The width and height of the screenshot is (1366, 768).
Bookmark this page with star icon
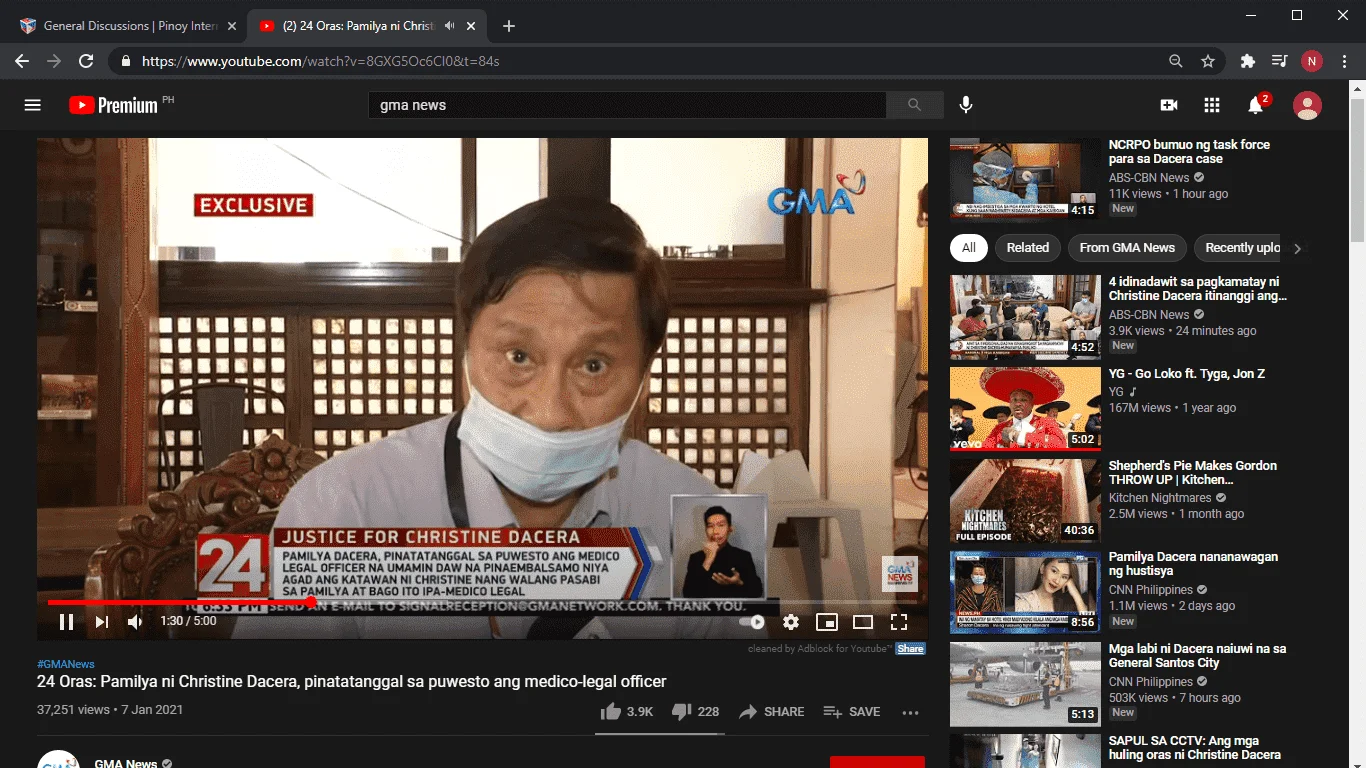pyautogui.click(x=1208, y=61)
